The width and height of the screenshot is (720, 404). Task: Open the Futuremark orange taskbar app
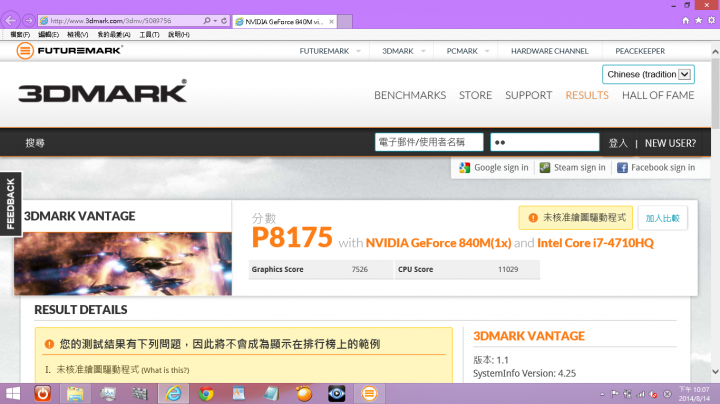pos(369,393)
